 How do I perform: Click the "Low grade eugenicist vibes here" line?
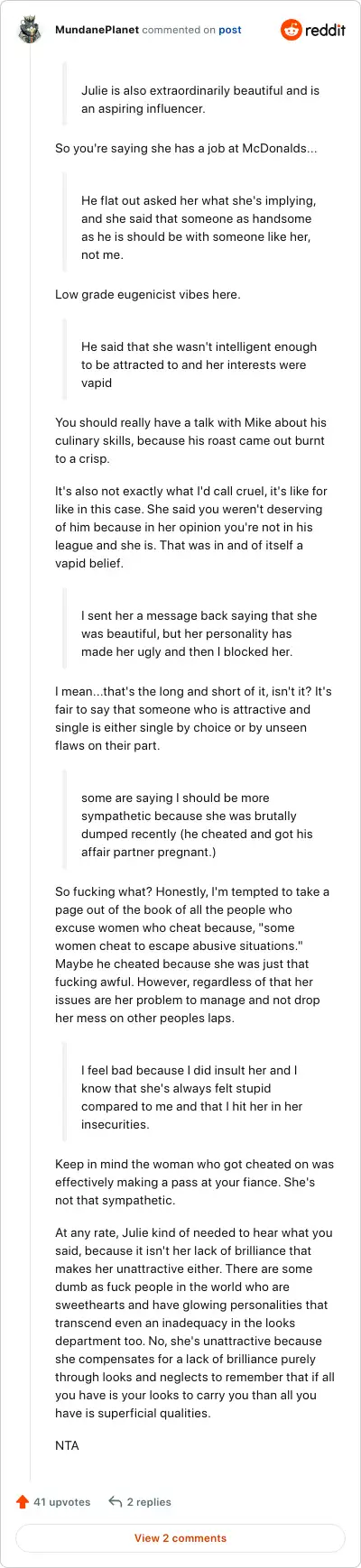coord(148,295)
